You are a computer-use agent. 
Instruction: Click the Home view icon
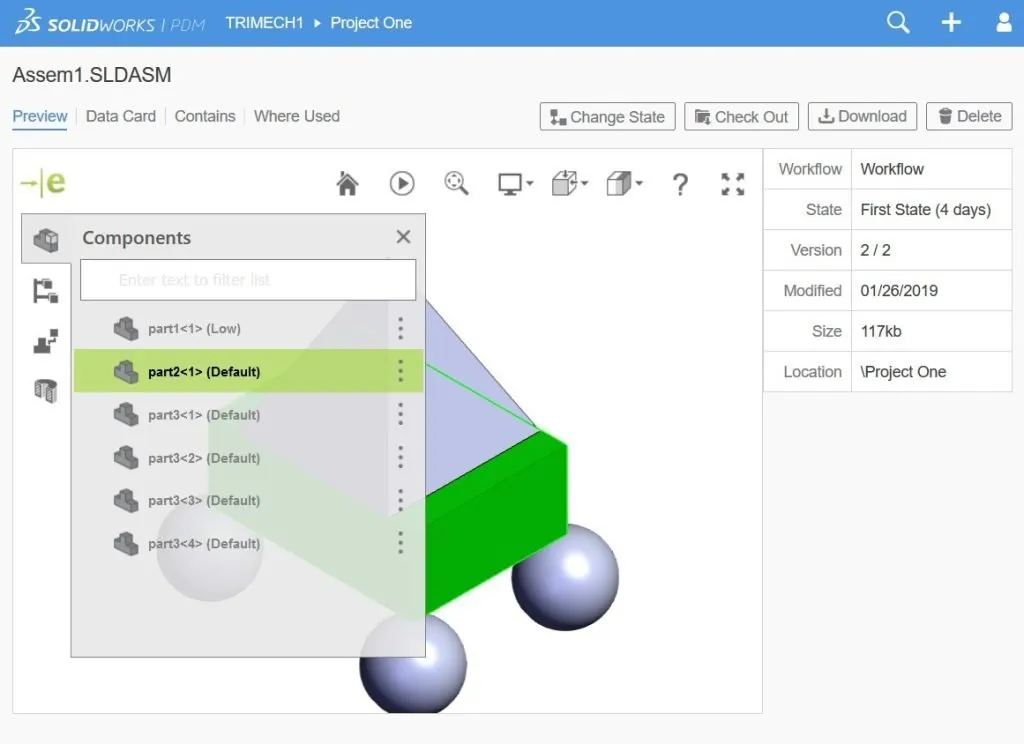point(347,184)
